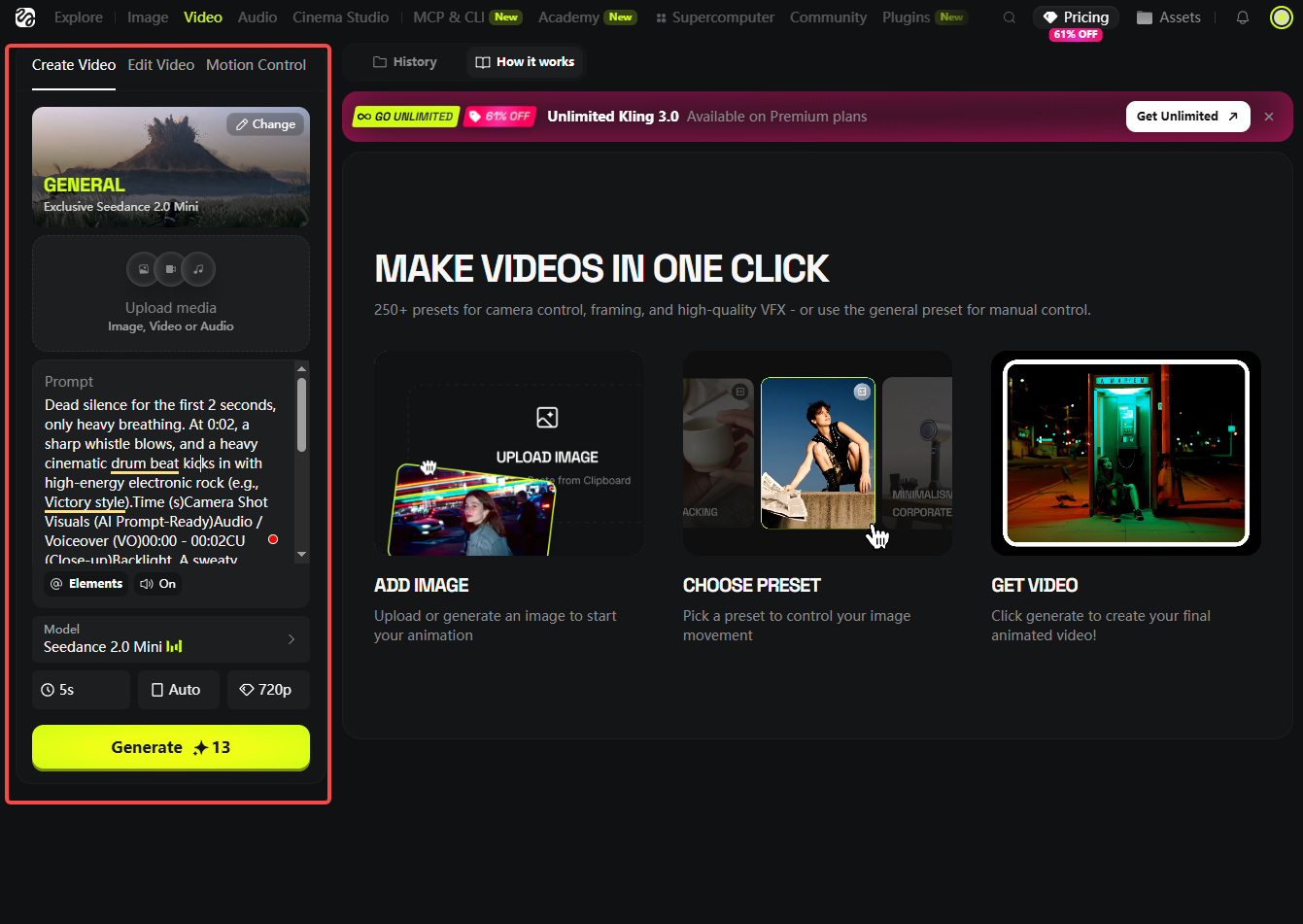Click the prompt scrollbar down arrow

pyautogui.click(x=301, y=554)
